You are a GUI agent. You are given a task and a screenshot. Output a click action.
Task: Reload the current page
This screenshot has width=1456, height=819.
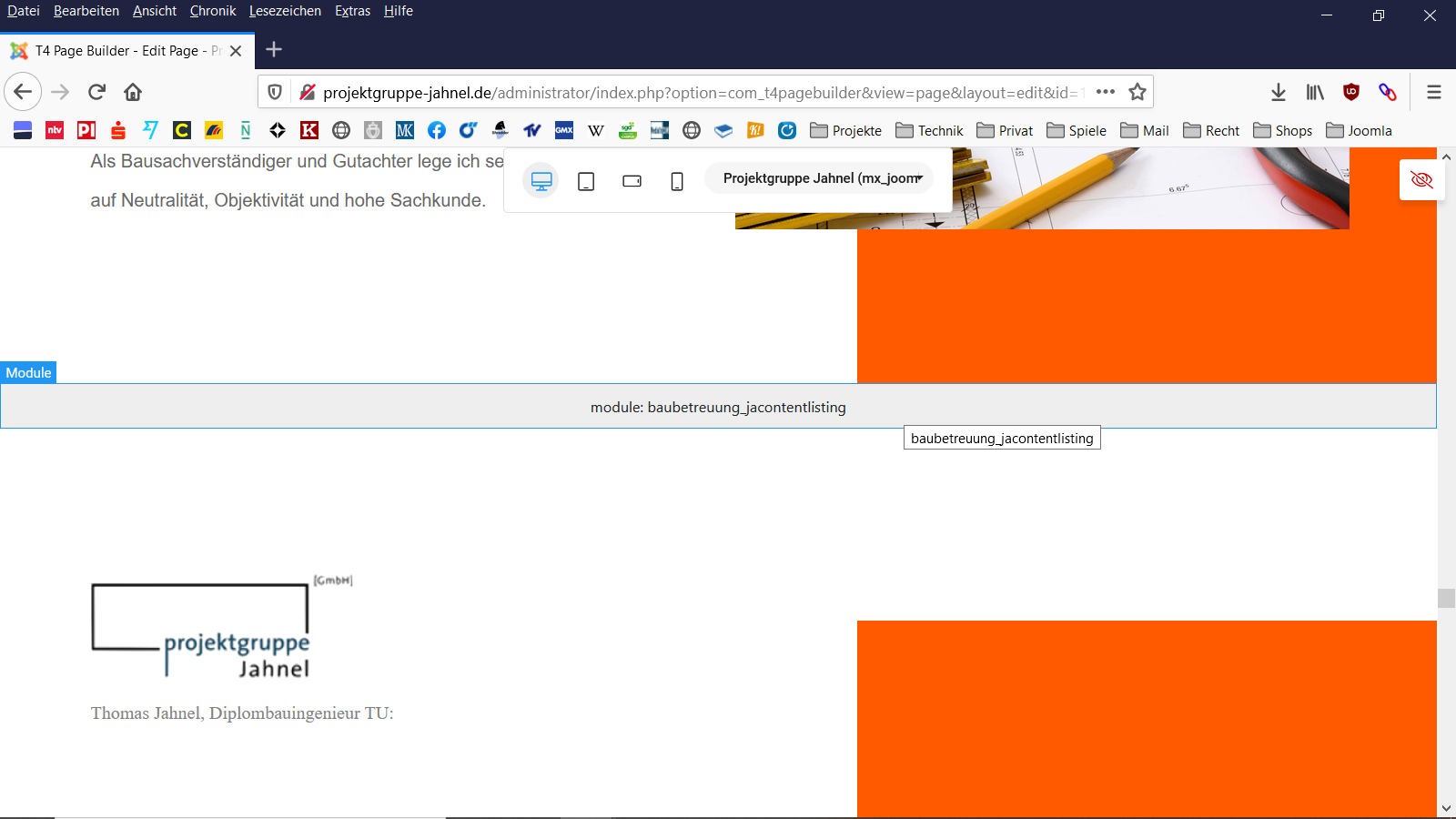(x=96, y=92)
